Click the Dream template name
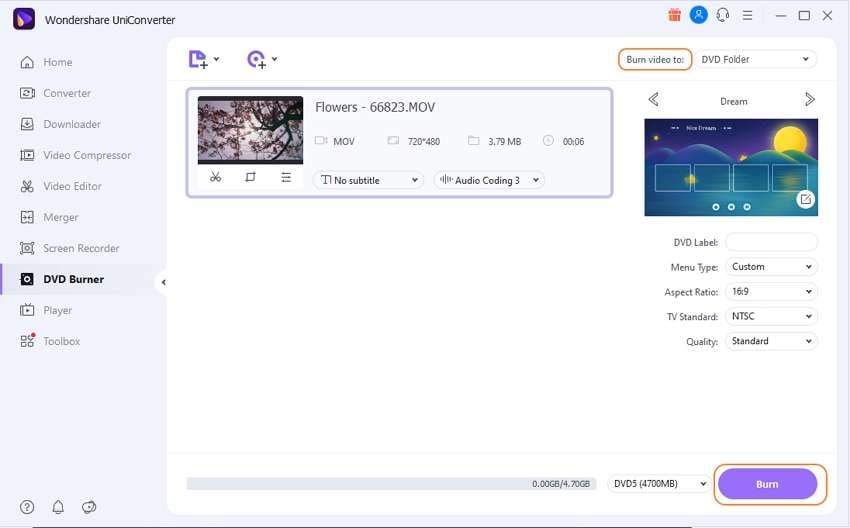The image size is (850, 528). pyautogui.click(x=733, y=101)
